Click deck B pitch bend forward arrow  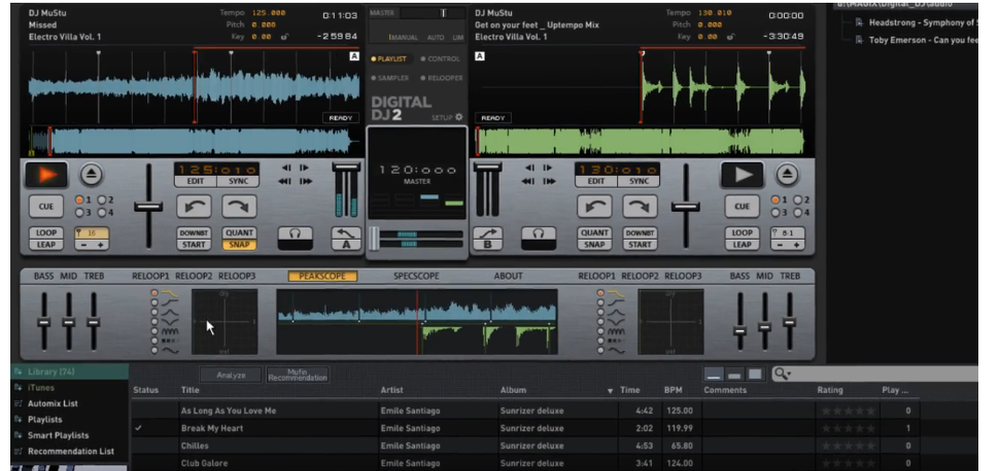coord(640,207)
